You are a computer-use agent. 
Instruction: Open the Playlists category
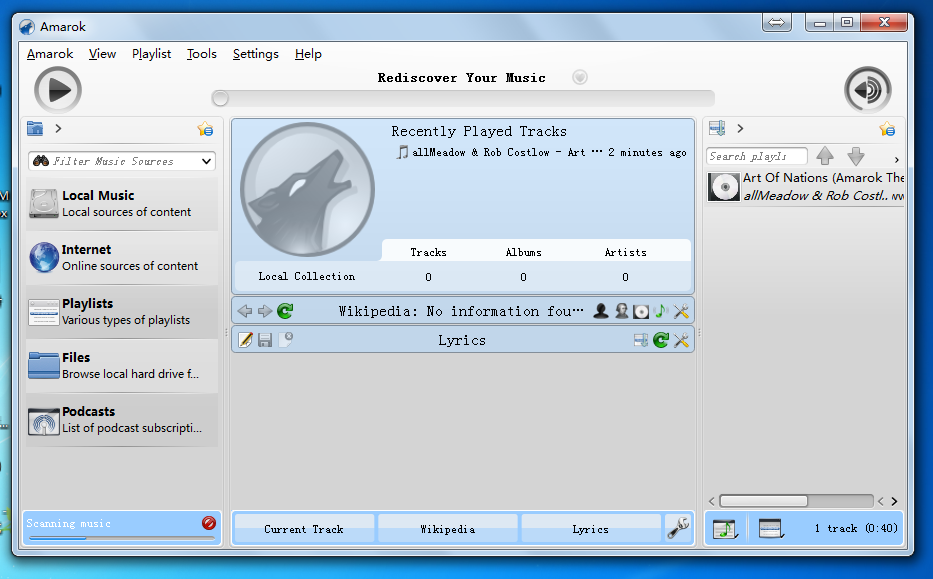tap(122, 312)
